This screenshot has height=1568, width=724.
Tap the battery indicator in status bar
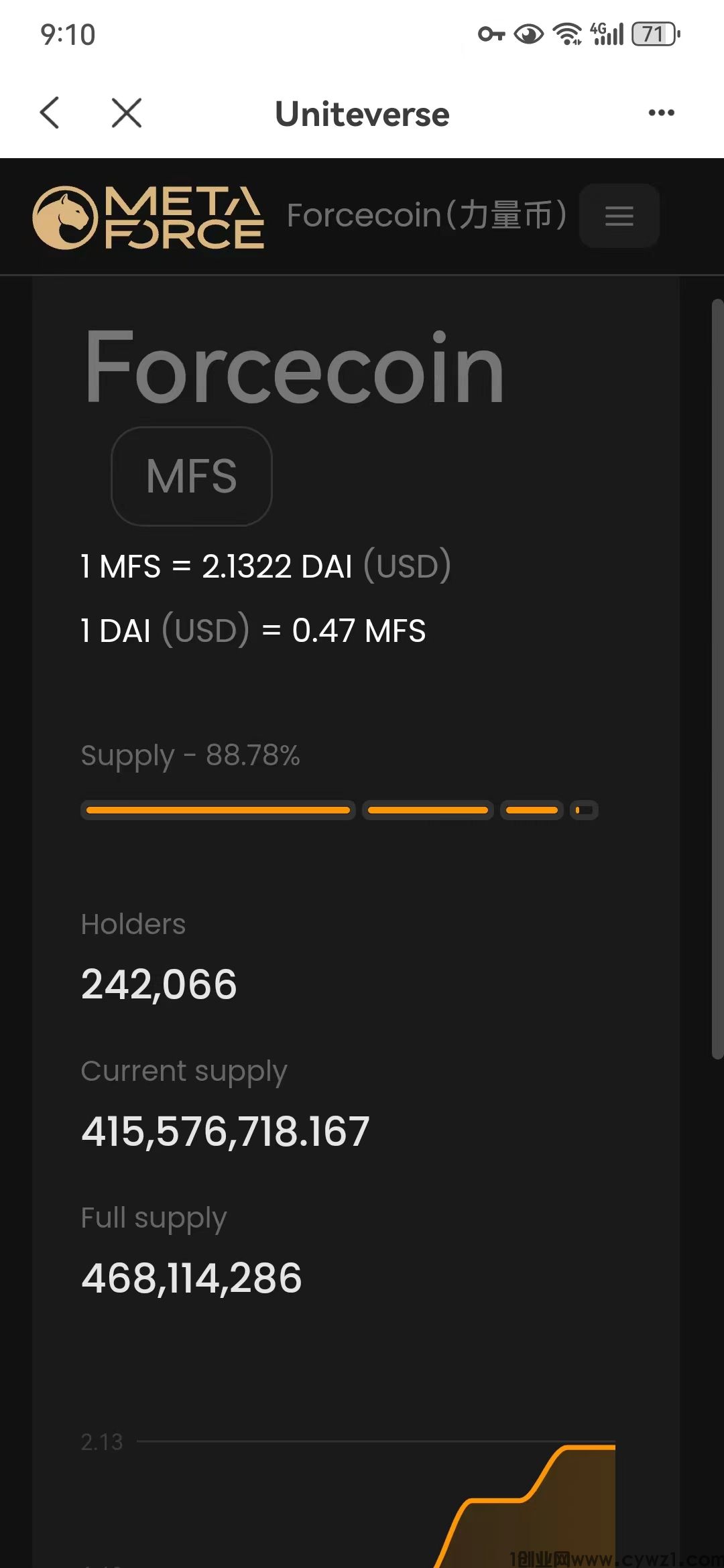tap(655, 34)
